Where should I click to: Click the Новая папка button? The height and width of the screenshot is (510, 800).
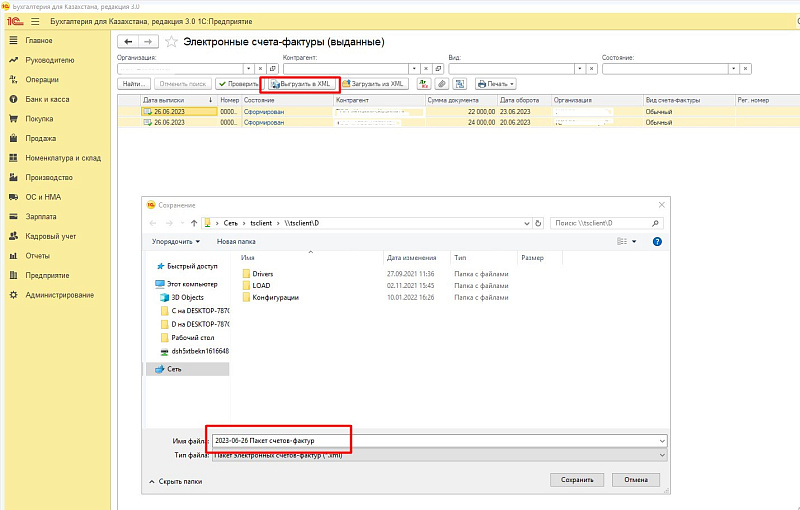click(236, 241)
